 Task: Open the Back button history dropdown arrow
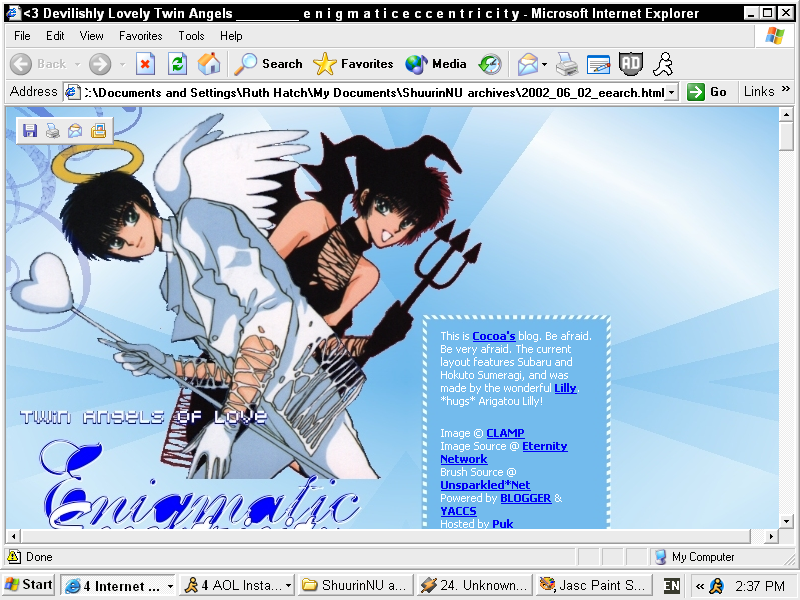pyautogui.click(x=78, y=64)
